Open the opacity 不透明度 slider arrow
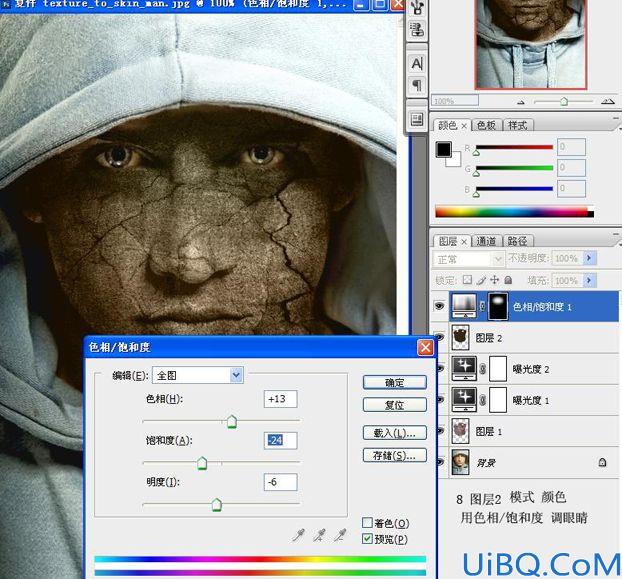622x579 pixels. coord(589,258)
